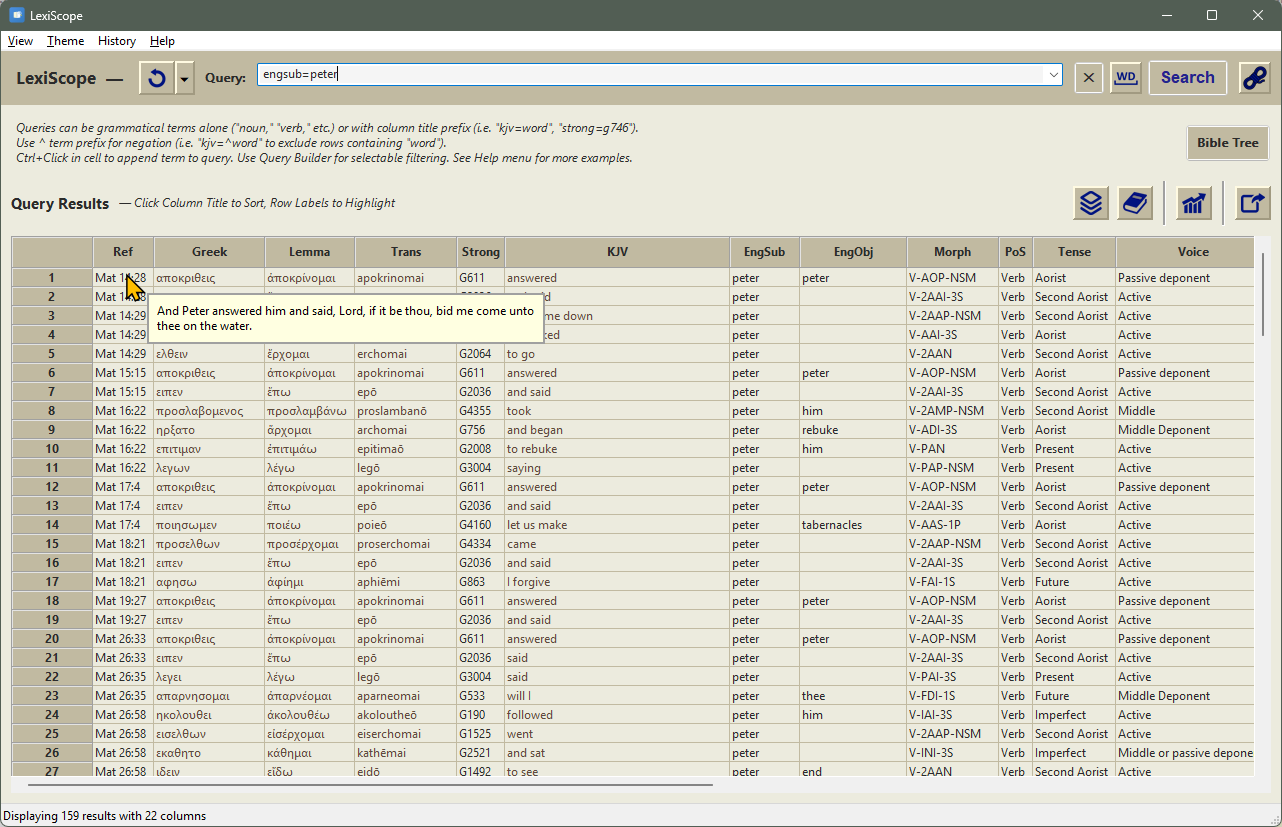Open the View menu
1282x827 pixels.
click(x=20, y=41)
